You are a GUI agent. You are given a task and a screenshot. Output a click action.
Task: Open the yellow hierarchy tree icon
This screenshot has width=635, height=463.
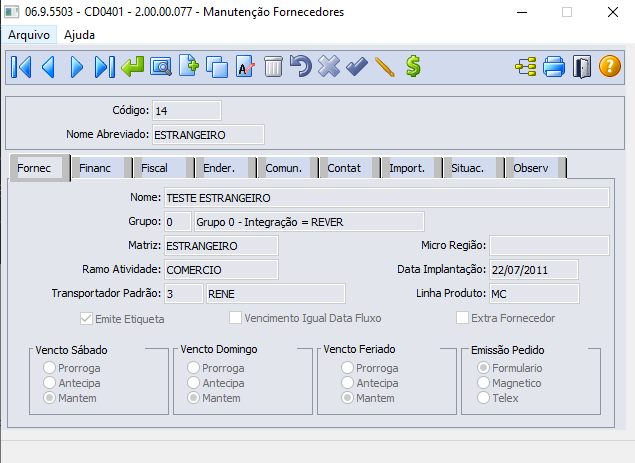tap(526, 67)
